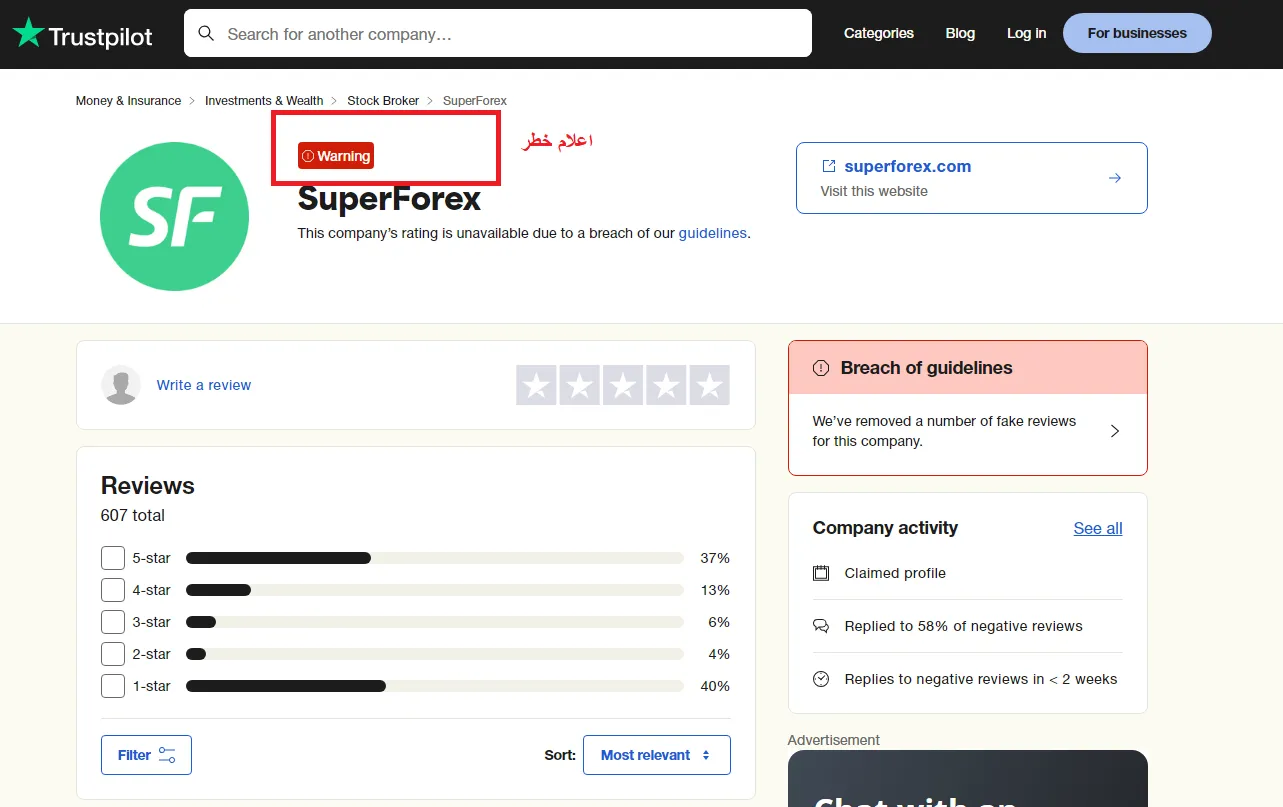Go to Blog in the header
The image size is (1283, 807).
960,34
